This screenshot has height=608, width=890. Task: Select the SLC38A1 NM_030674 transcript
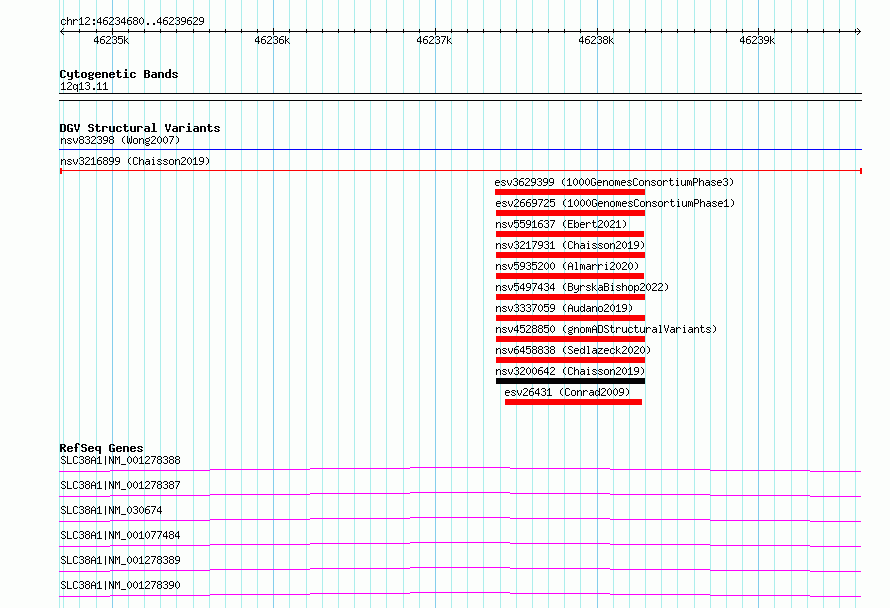click(460, 519)
